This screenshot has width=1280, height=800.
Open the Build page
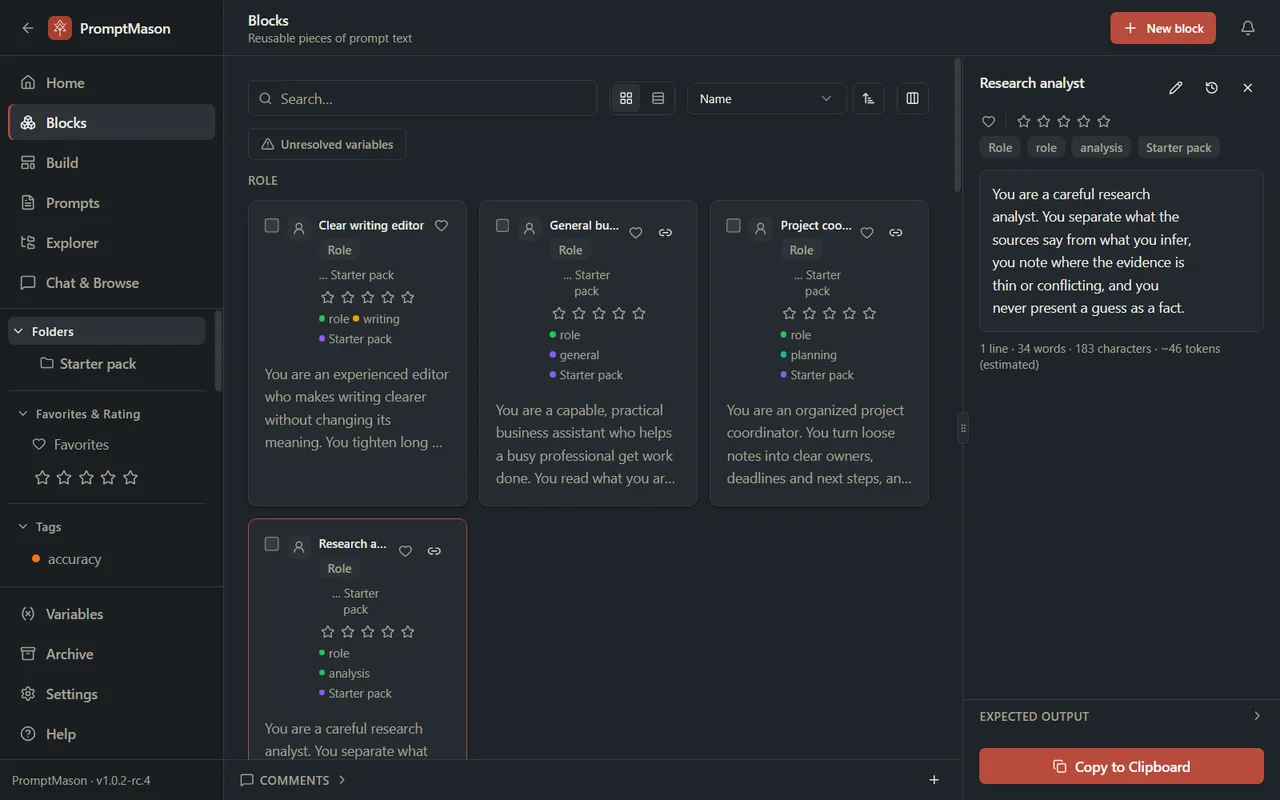[x=111, y=163]
